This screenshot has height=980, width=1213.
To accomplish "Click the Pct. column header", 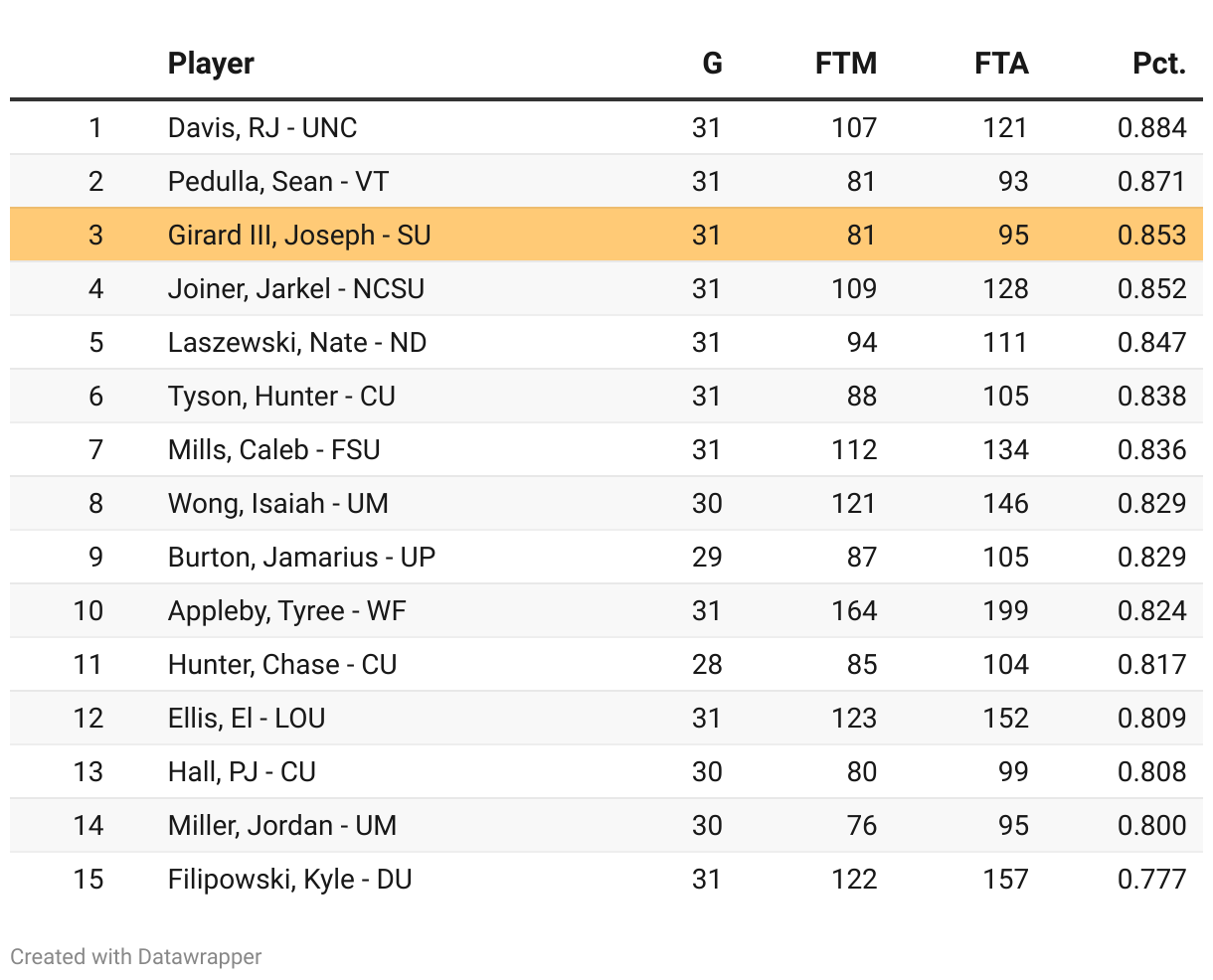I will pyautogui.click(x=1158, y=64).
